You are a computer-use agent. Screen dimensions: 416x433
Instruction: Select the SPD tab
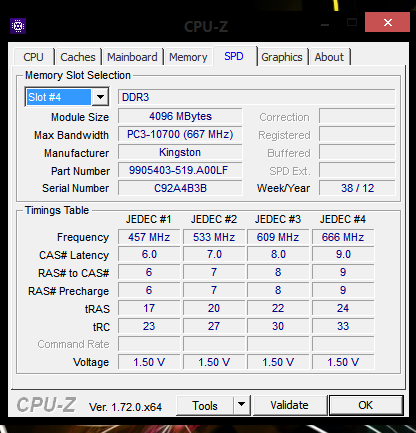234,56
